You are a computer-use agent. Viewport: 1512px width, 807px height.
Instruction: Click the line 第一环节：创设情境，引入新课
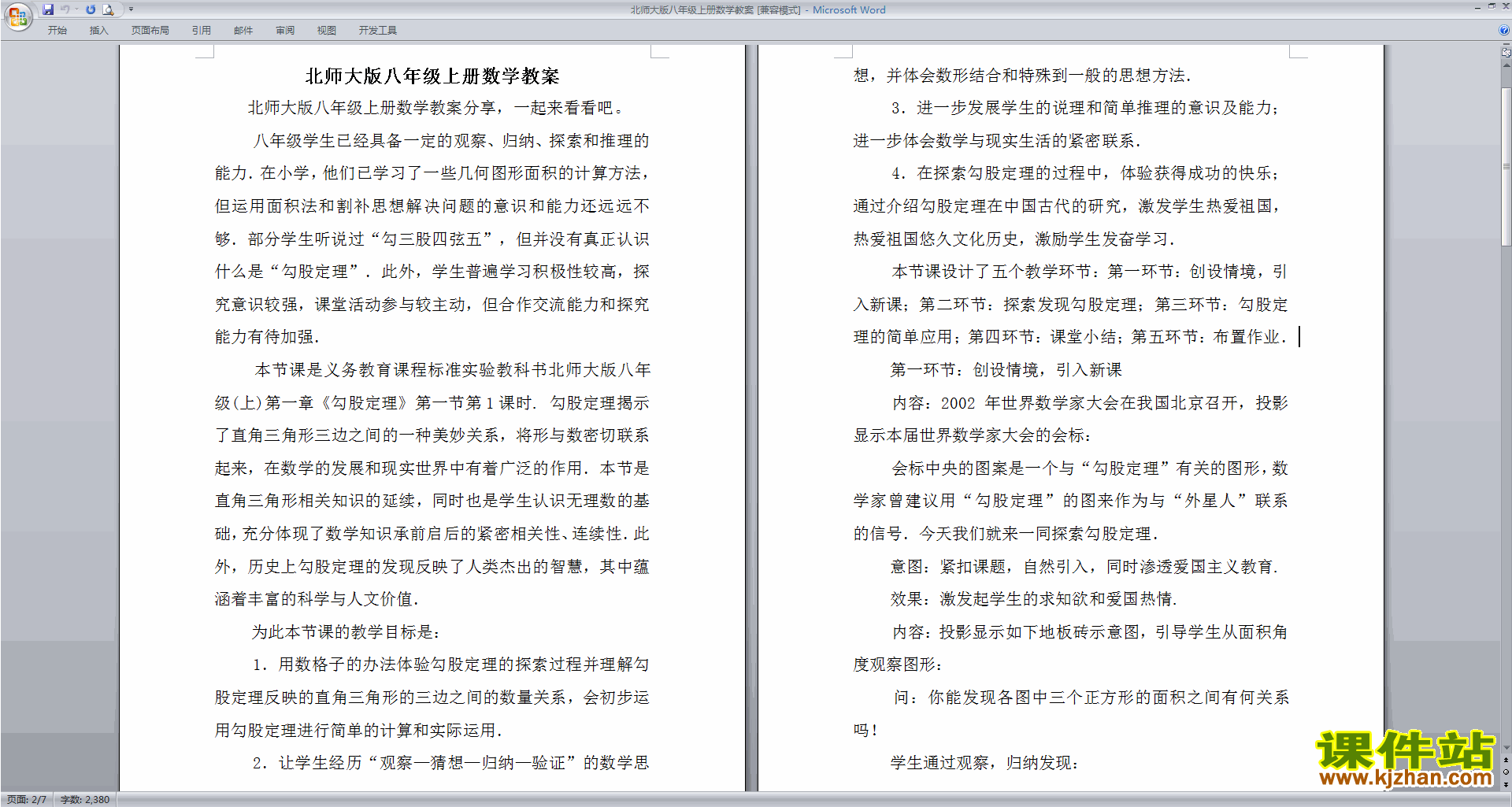(1006, 370)
